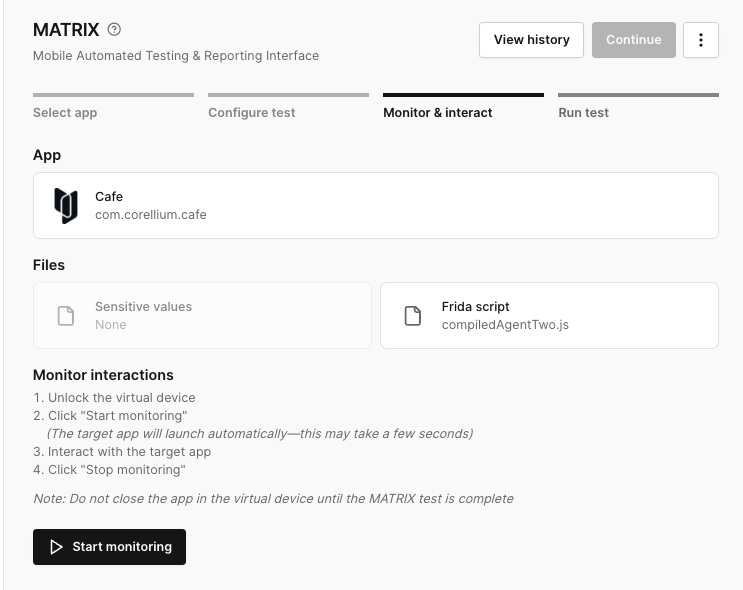This screenshot has width=743, height=590.
Task: Click the 'Click "Start monitoring"' instruction line
Action: (110, 416)
